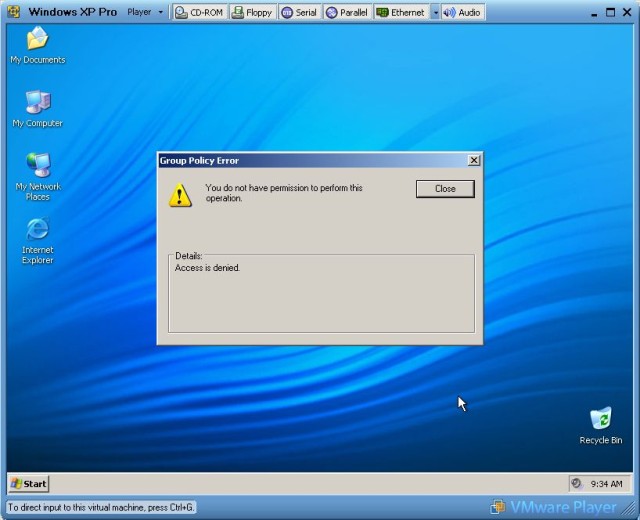Viewport: 640px width, 520px height.
Task: Toggle the Serial port button
Action: pos(299,13)
